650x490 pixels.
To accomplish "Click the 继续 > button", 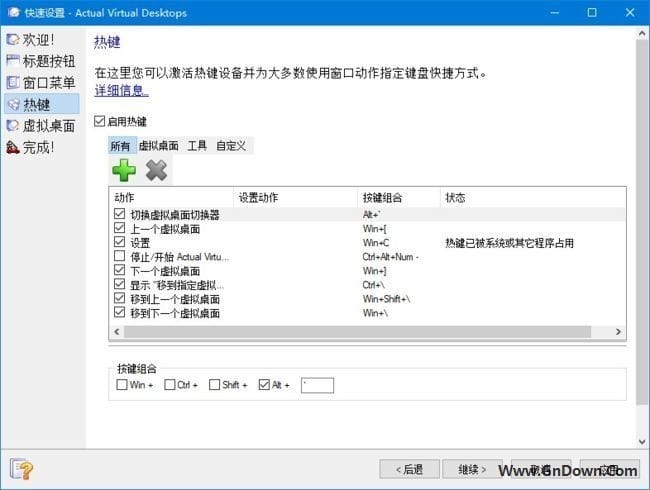I will pyautogui.click(x=472, y=469).
